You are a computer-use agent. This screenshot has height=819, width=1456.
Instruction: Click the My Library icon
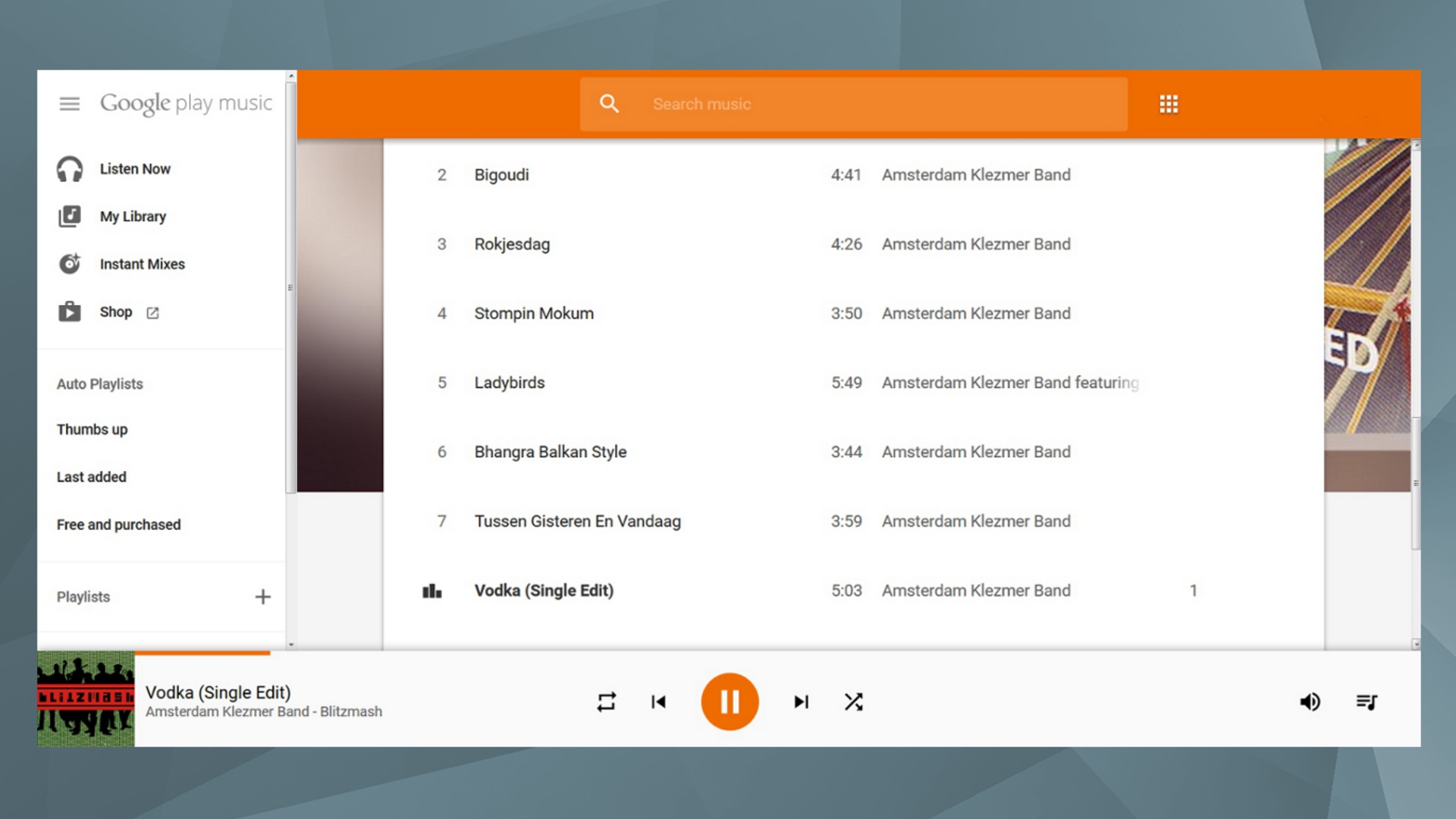coord(70,217)
